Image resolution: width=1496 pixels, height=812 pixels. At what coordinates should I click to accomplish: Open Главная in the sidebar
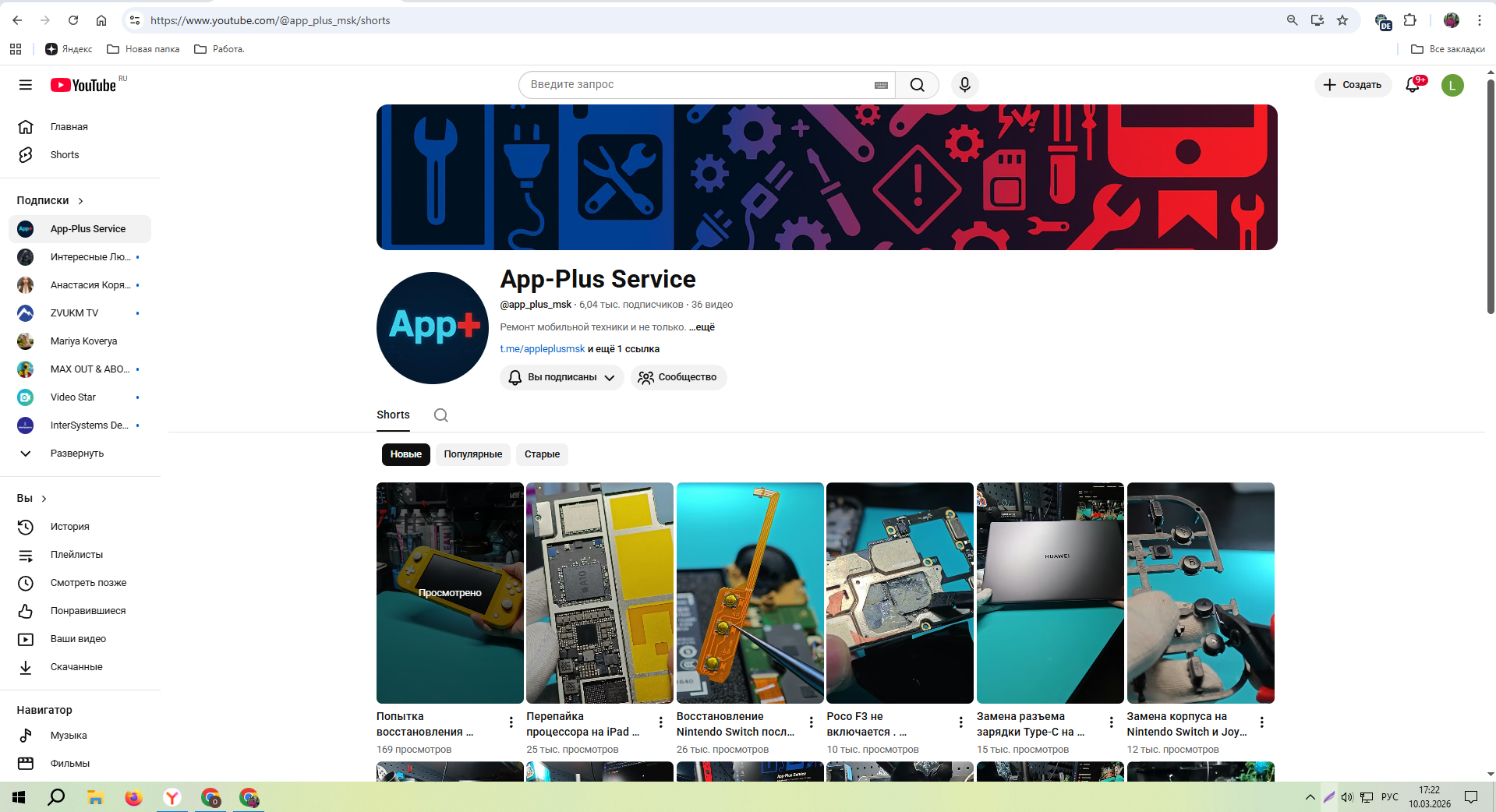coord(80,127)
